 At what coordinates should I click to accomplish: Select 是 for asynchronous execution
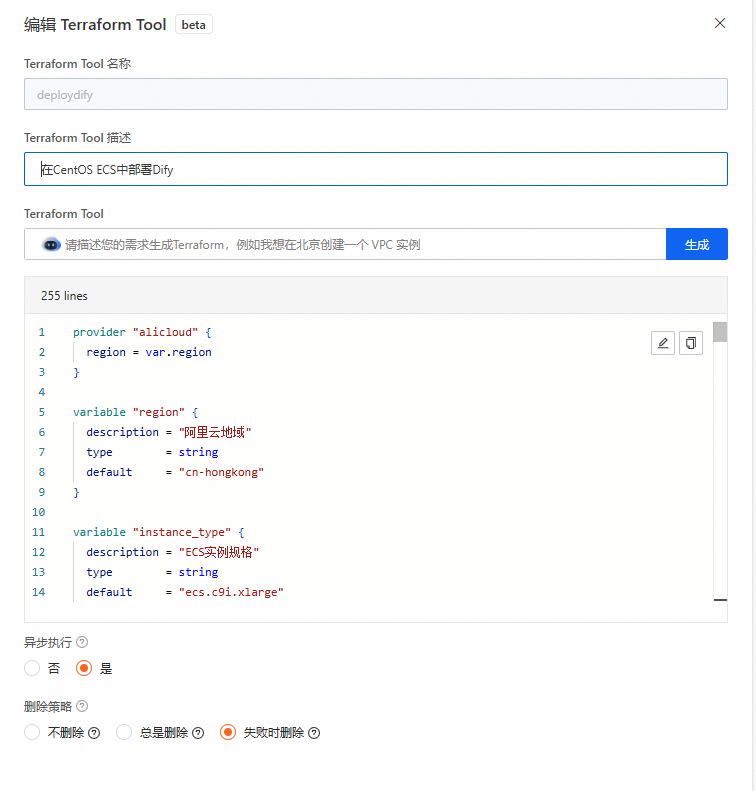click(84, 668)
